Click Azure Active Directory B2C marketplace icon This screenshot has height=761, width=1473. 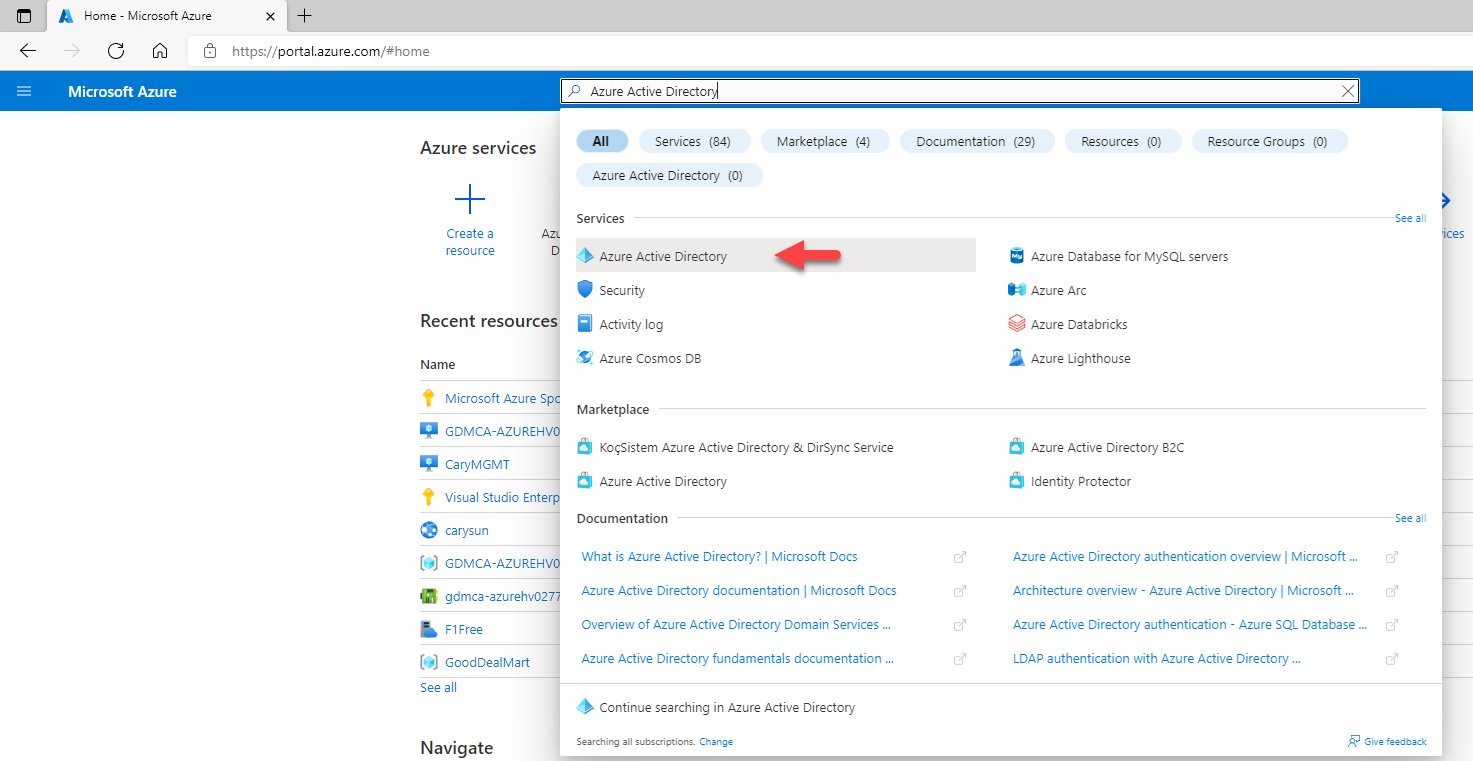tap(1017, 447)
